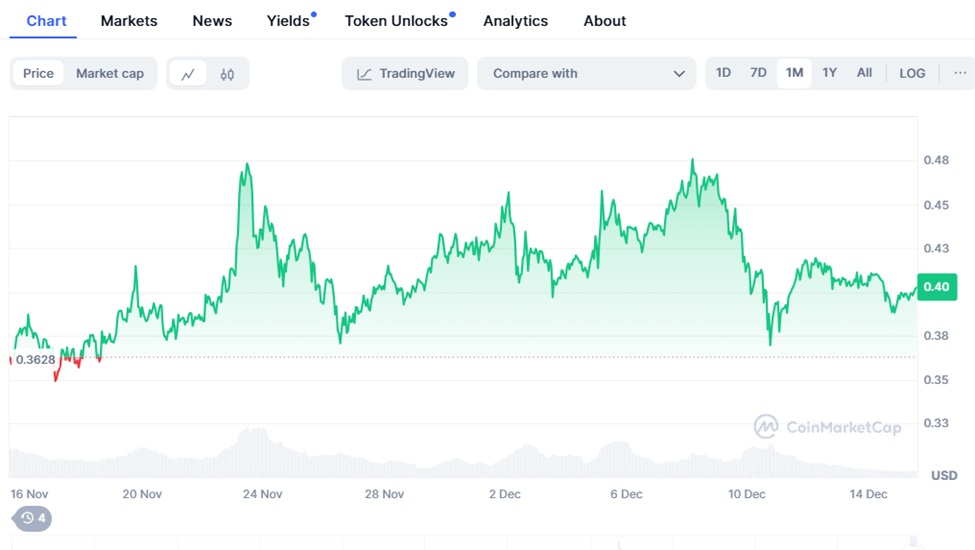Viewport: 975px width, 550px height.
Task: Go to the Token Unlocks tab
Action: click(396, 21)
